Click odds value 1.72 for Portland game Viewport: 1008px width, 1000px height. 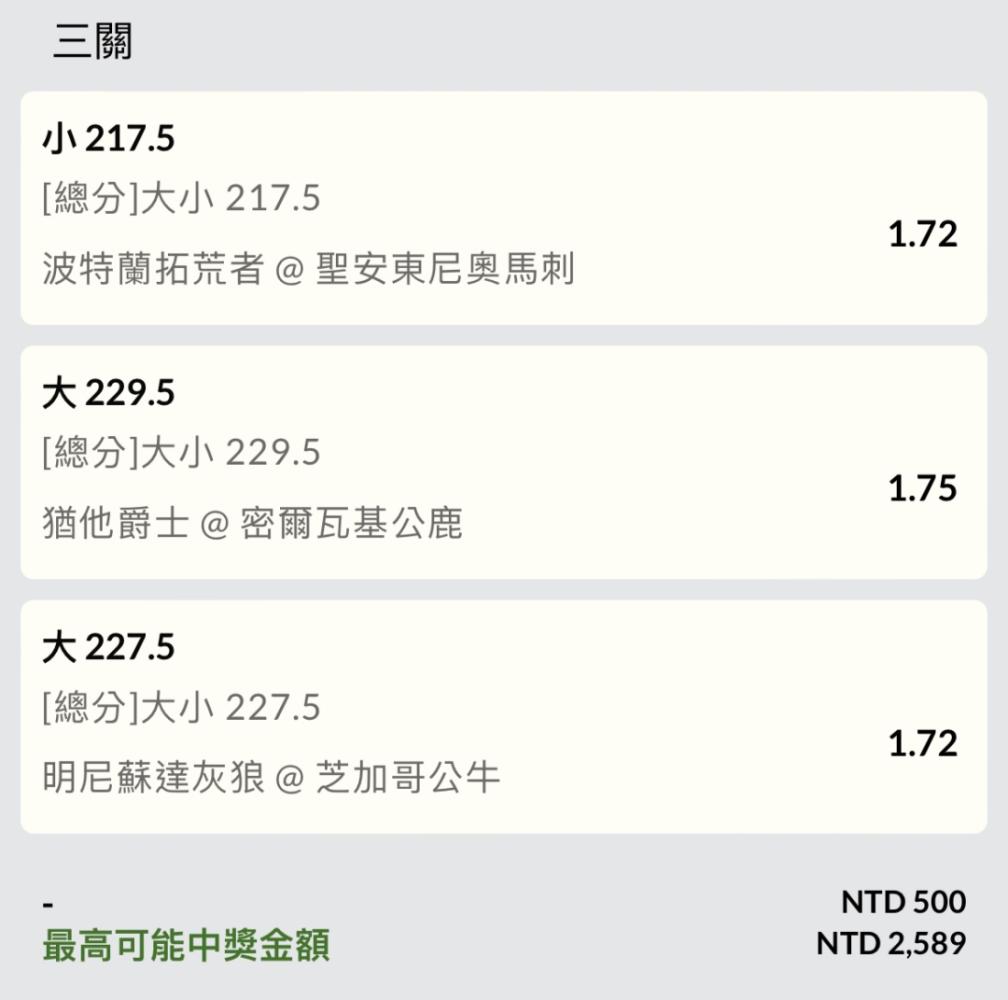point(922,235)
